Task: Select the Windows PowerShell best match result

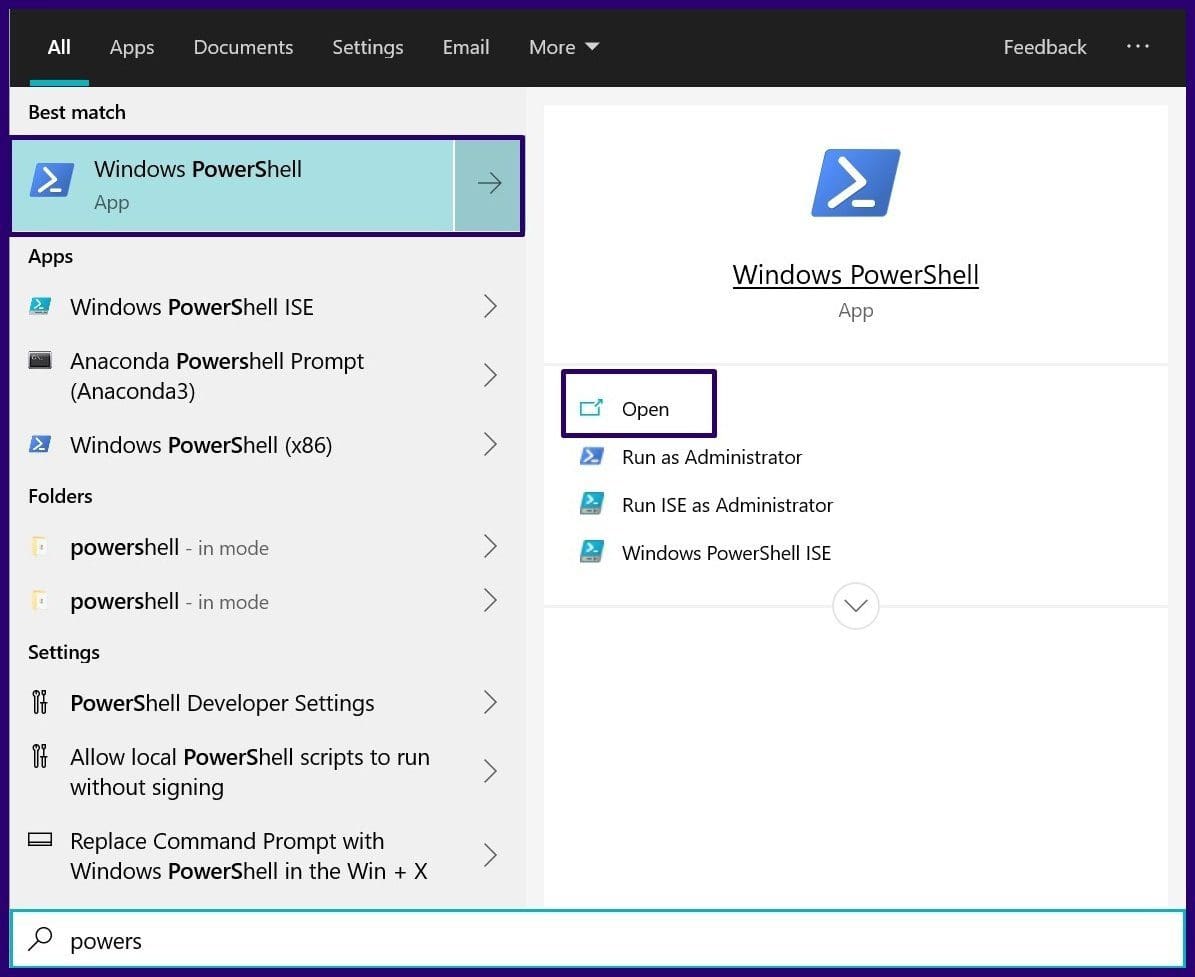Action: click(232, 185)
